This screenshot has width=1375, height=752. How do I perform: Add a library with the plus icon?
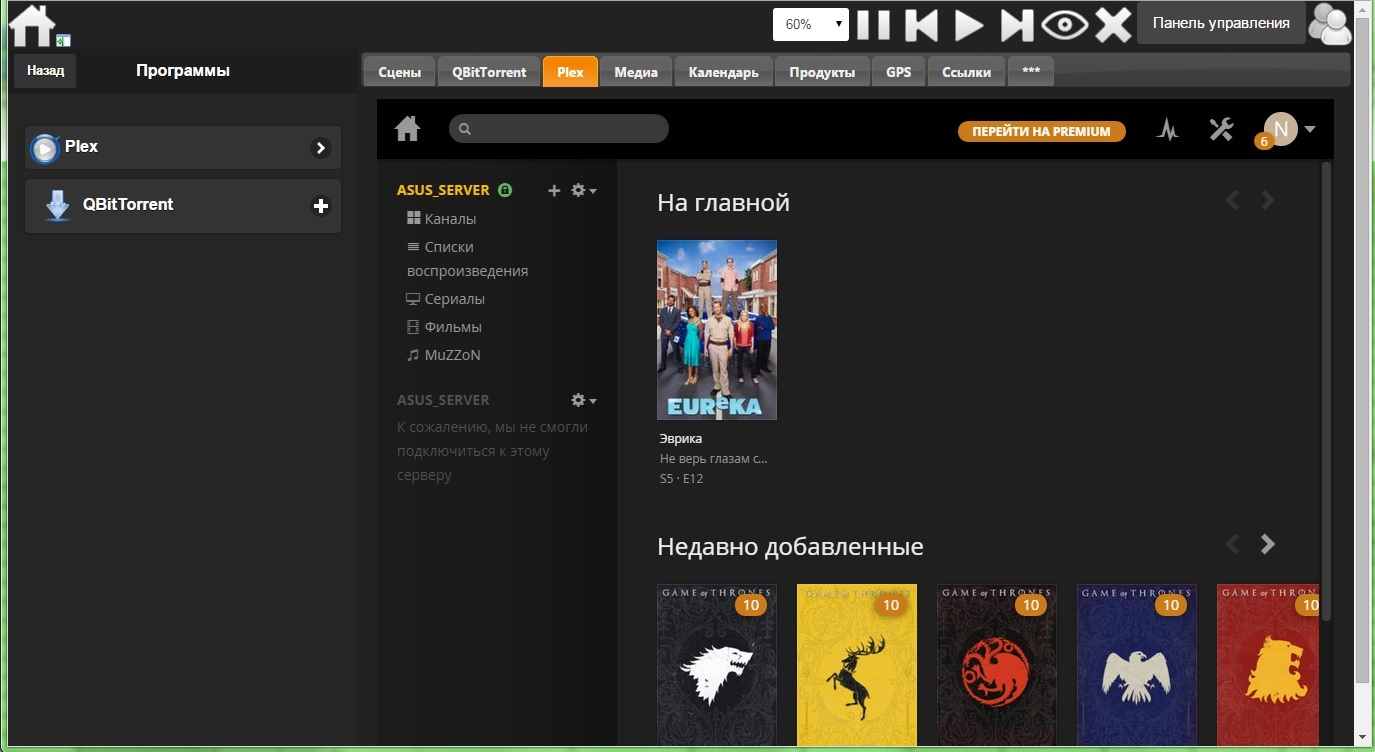[554, 190]
